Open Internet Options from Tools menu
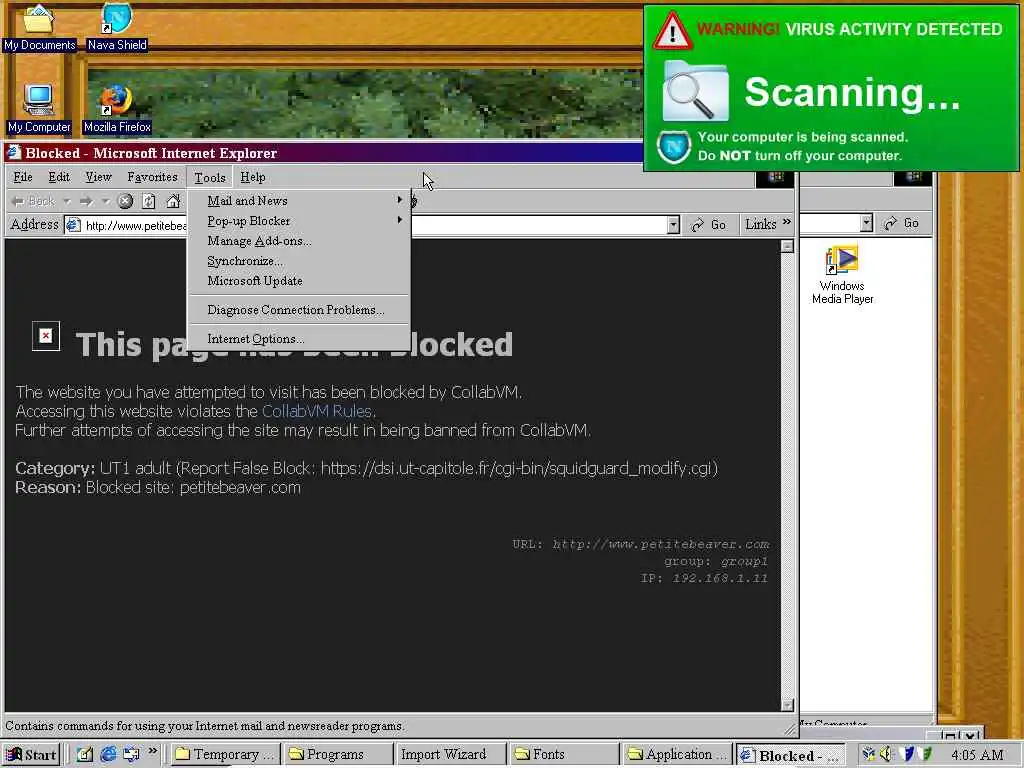Image resolution: width=1024 pixels, height=768 pixels. (298, 339)
